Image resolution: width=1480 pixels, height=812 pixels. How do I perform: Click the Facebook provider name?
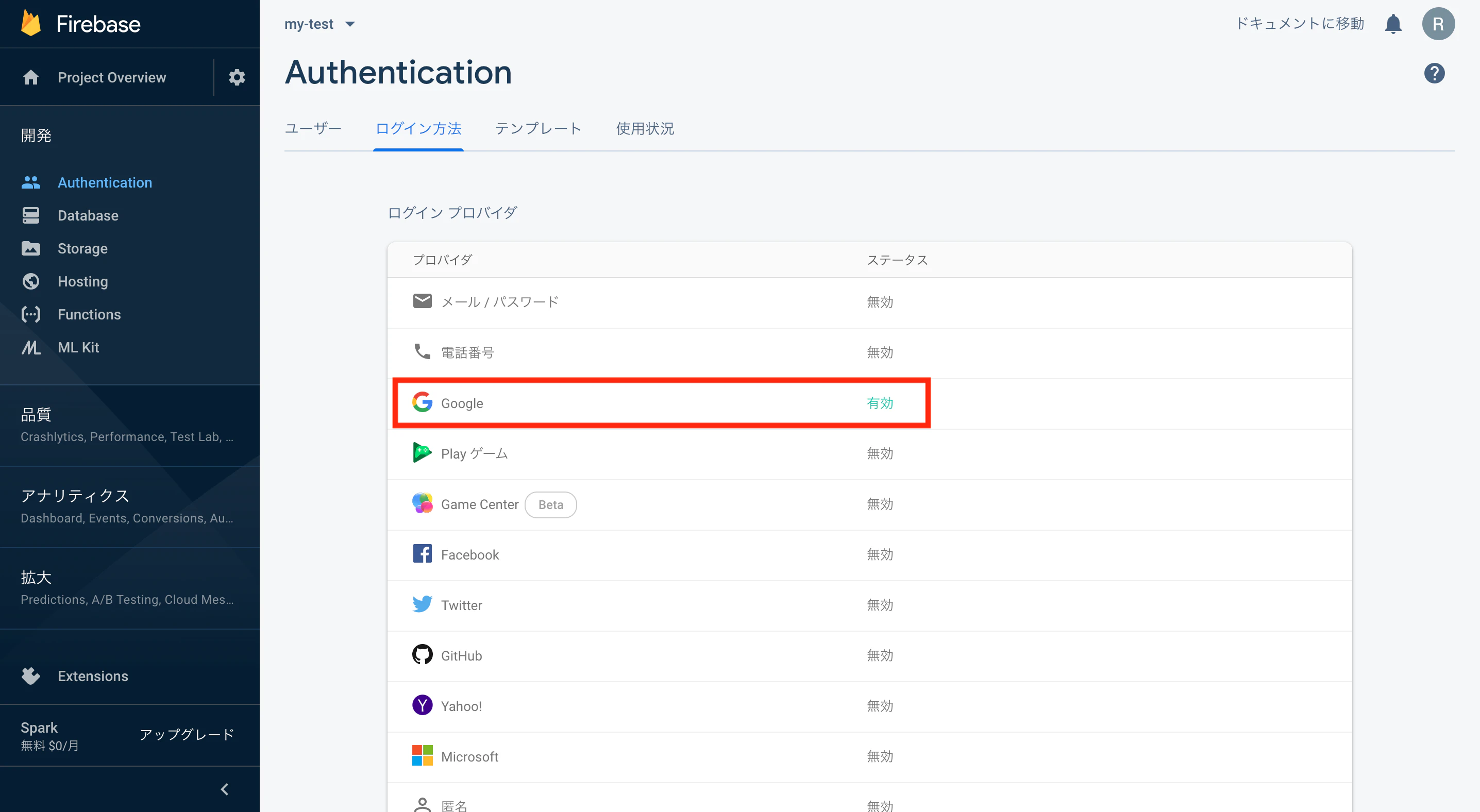coord(470,555)
